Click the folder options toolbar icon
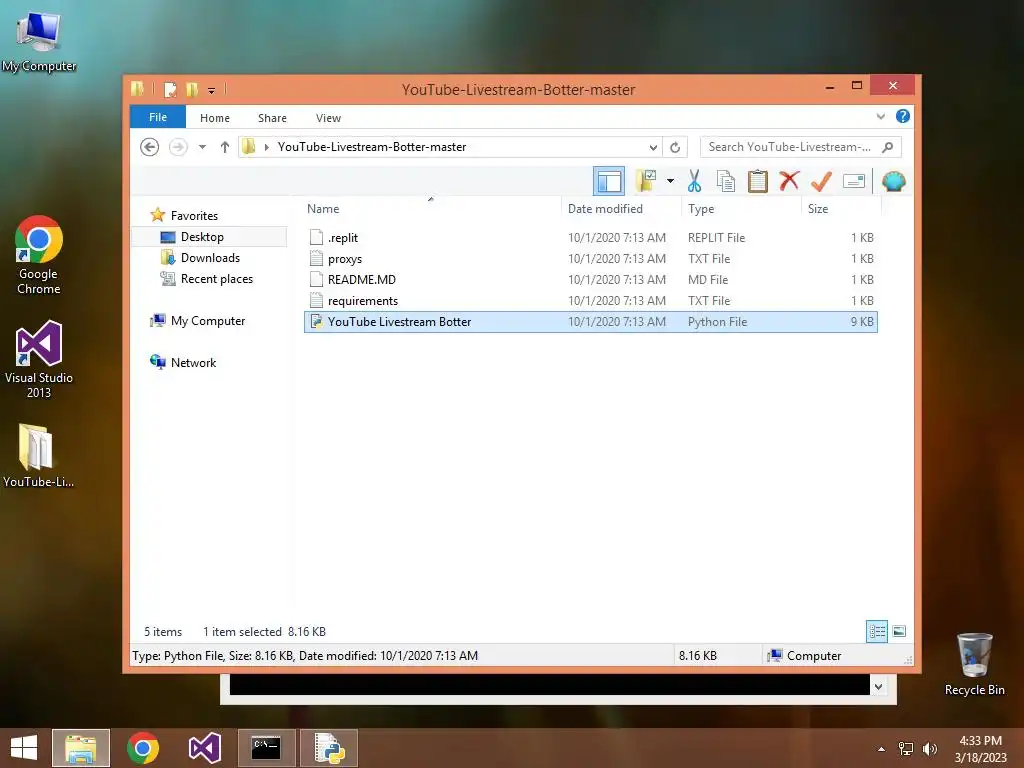This screenshot has height=768, width=1024. coord(646,181)
